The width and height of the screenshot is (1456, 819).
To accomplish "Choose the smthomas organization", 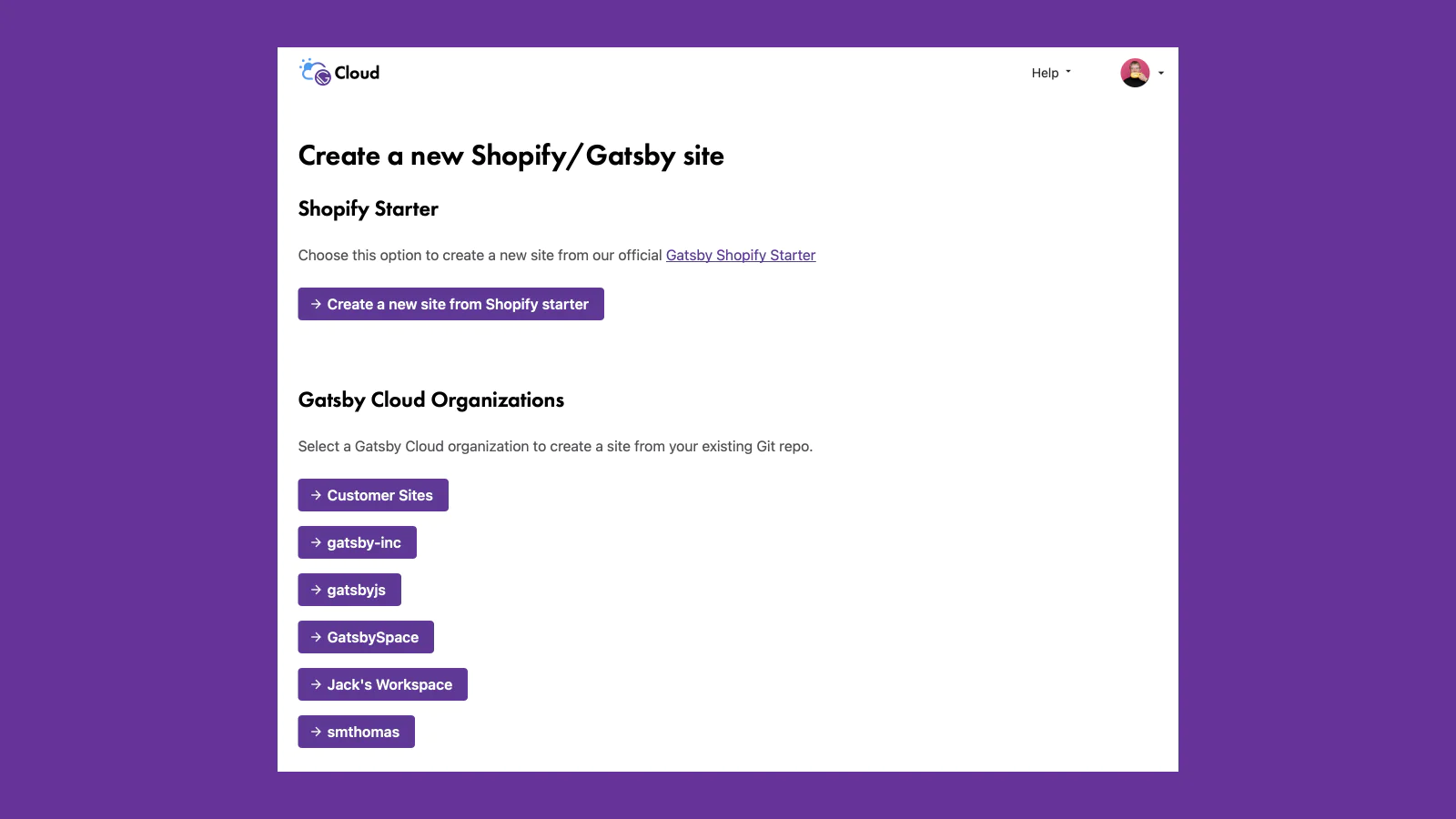I will [x=363, y=732].
